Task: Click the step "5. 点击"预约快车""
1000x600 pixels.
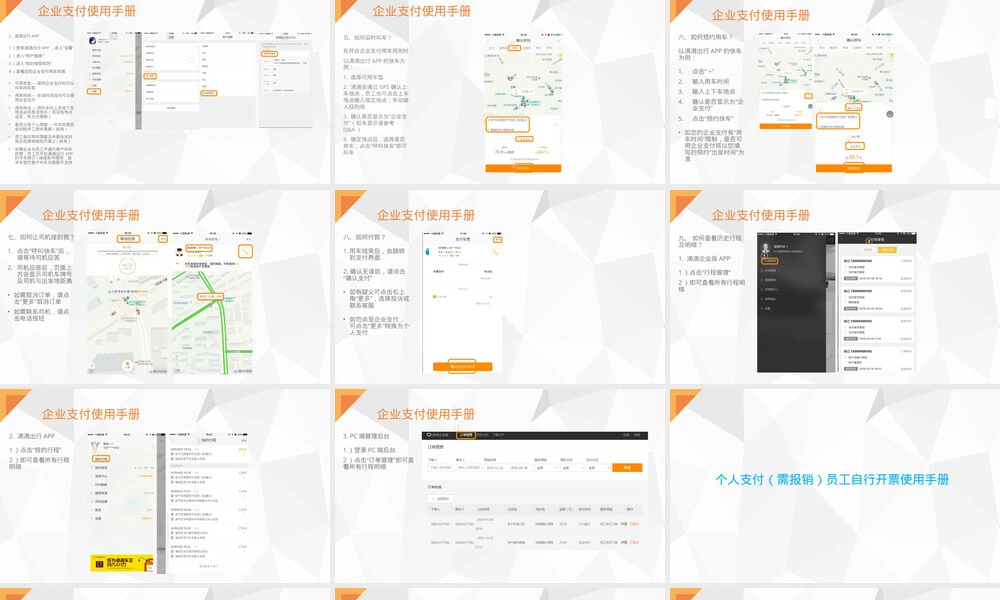Action: [706, 119]
